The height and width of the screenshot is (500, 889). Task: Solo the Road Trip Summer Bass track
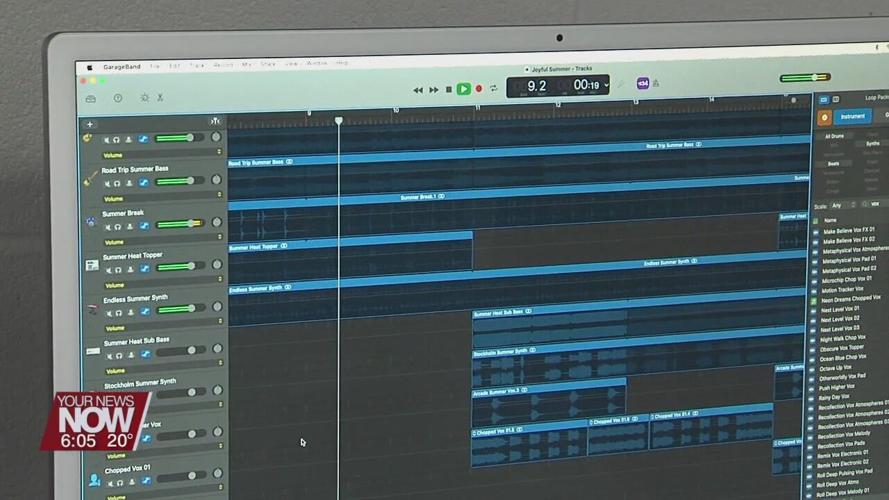coord(117,184)
